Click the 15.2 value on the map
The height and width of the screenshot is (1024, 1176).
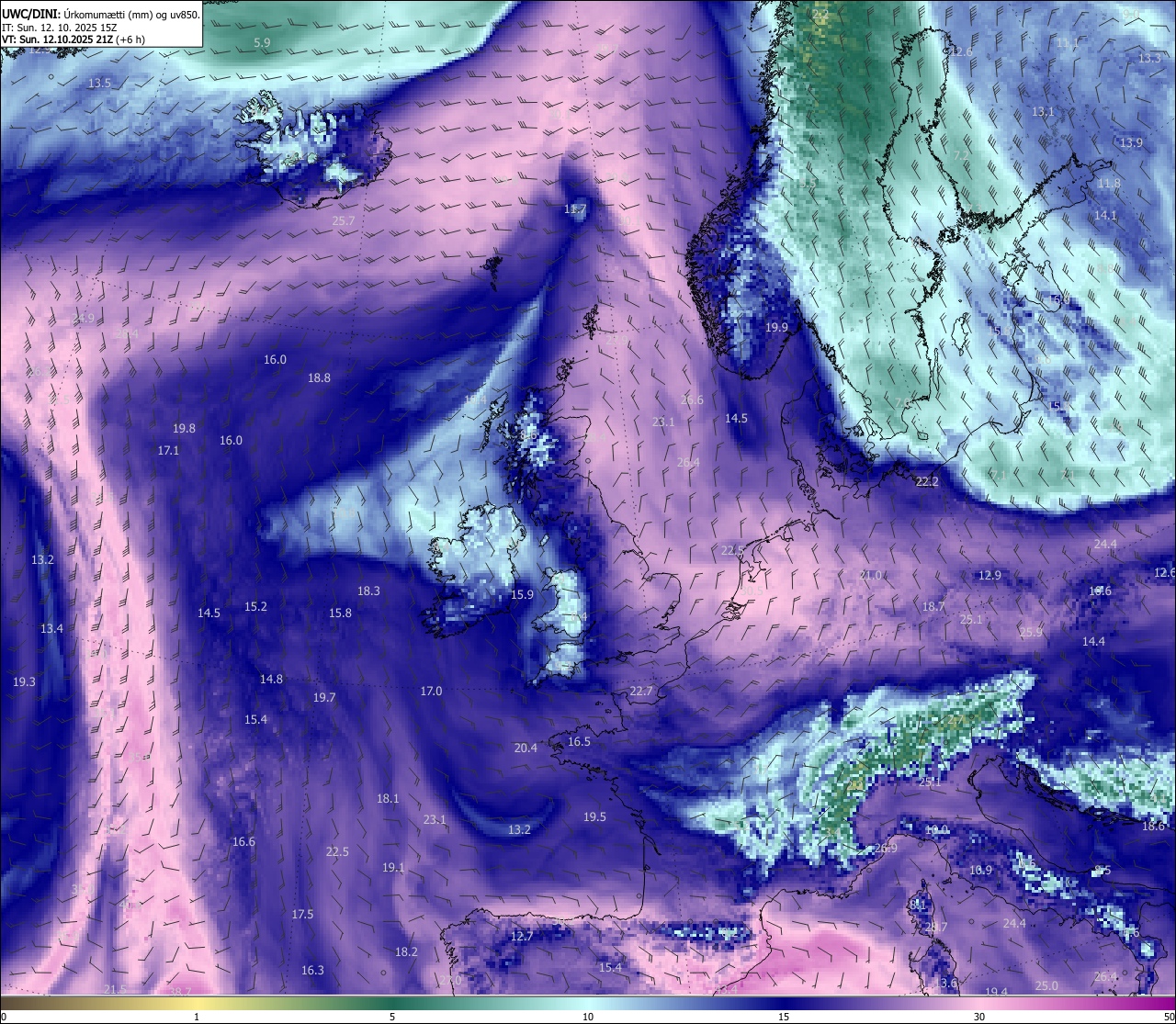point(256,606)
